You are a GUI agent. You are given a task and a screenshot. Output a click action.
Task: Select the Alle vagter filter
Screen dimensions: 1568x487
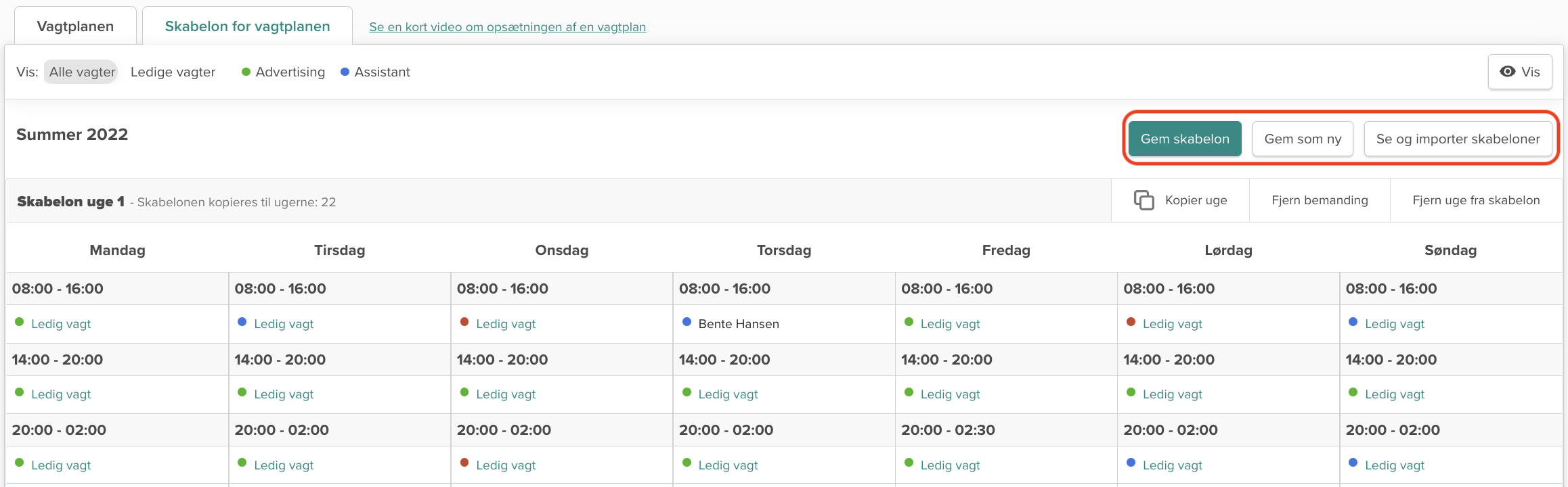coord(82,72)
